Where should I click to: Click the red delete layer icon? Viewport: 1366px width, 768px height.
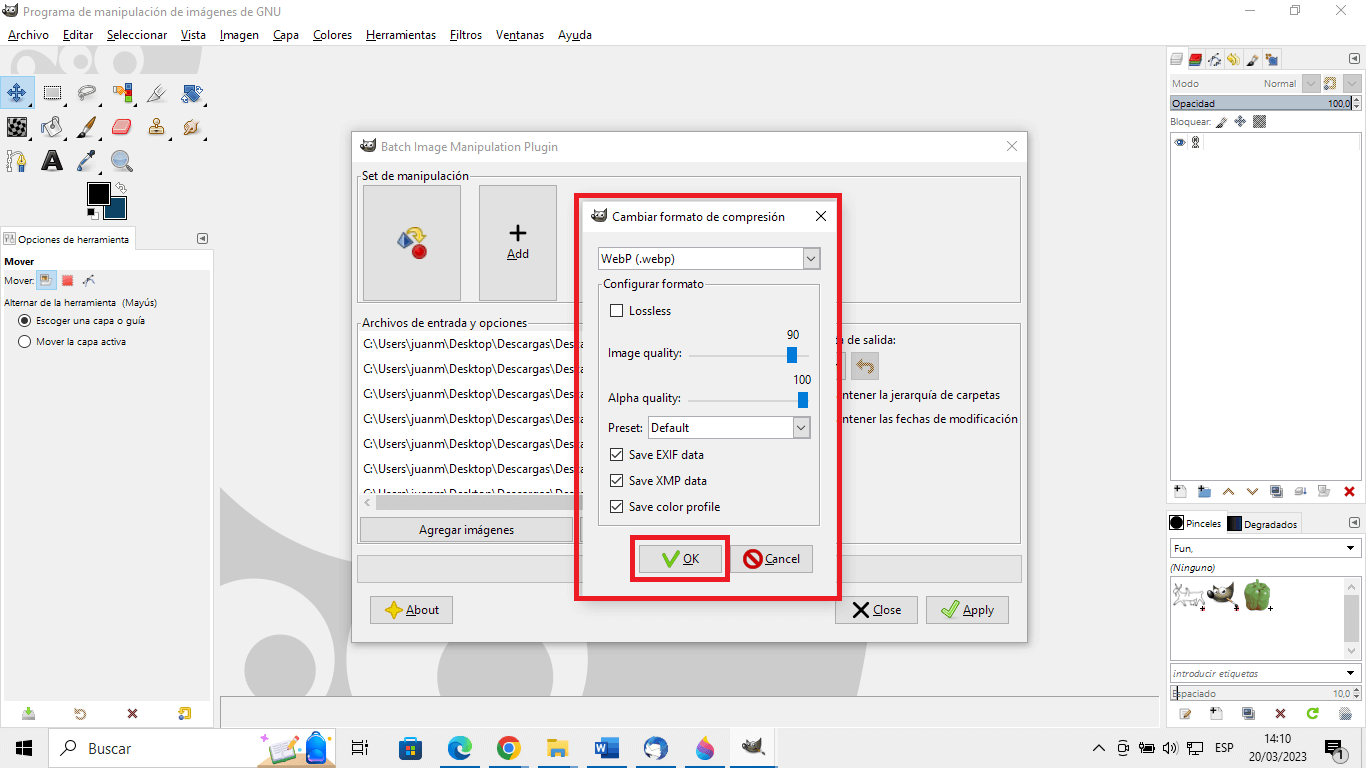pos(1349,491)
